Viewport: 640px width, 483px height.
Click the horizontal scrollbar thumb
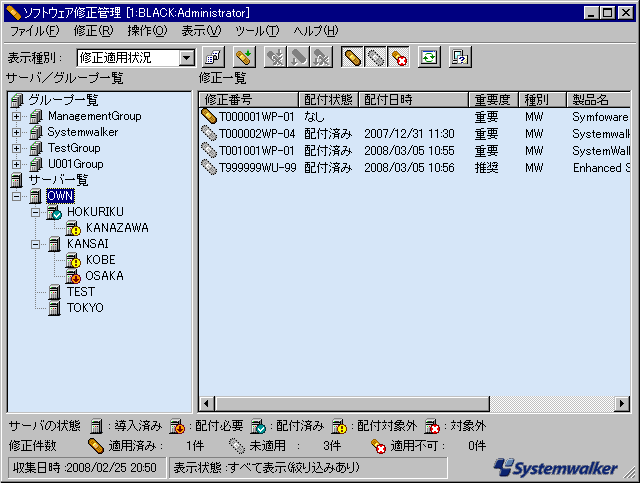[x=352, y=404]
